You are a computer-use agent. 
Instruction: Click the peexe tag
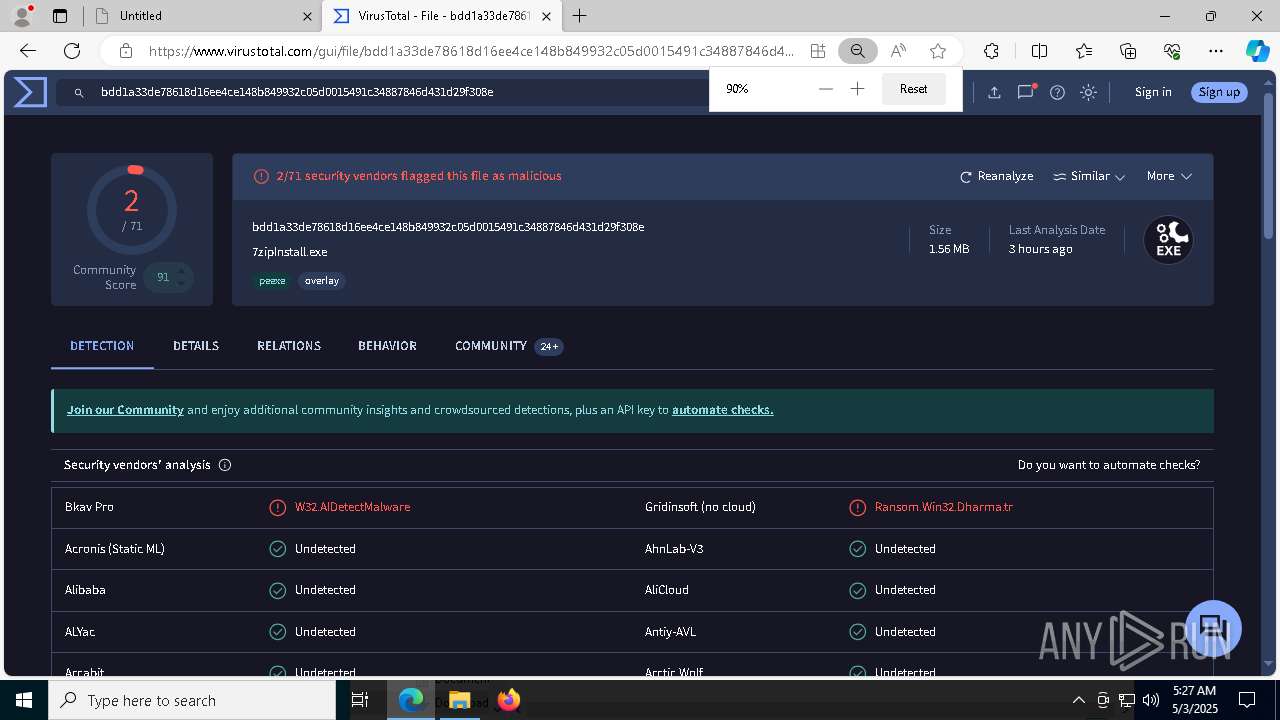coord(272,281)
